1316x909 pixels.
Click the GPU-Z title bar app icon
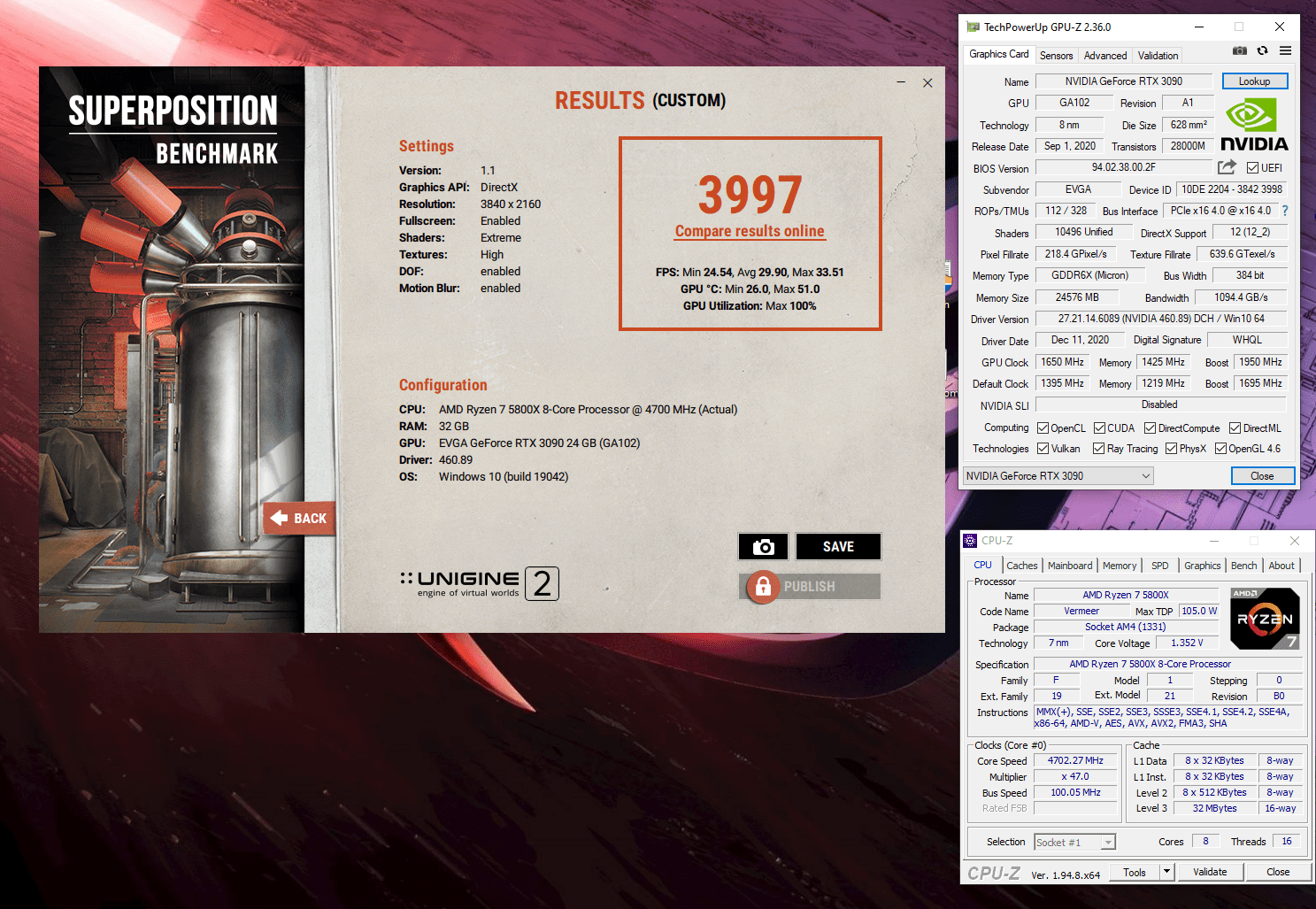click(973, 27)
